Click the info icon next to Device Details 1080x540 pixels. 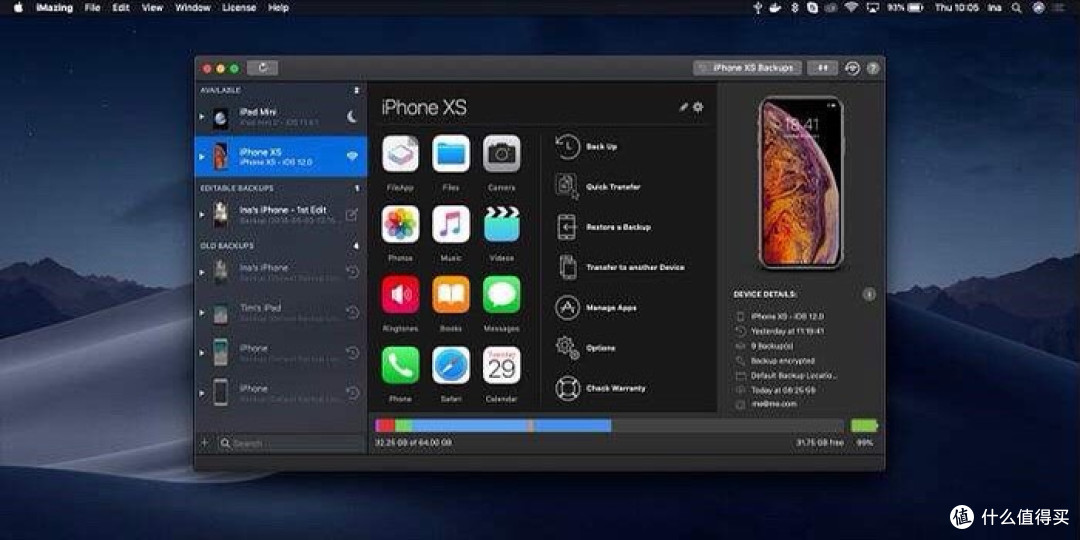[869, 294]
